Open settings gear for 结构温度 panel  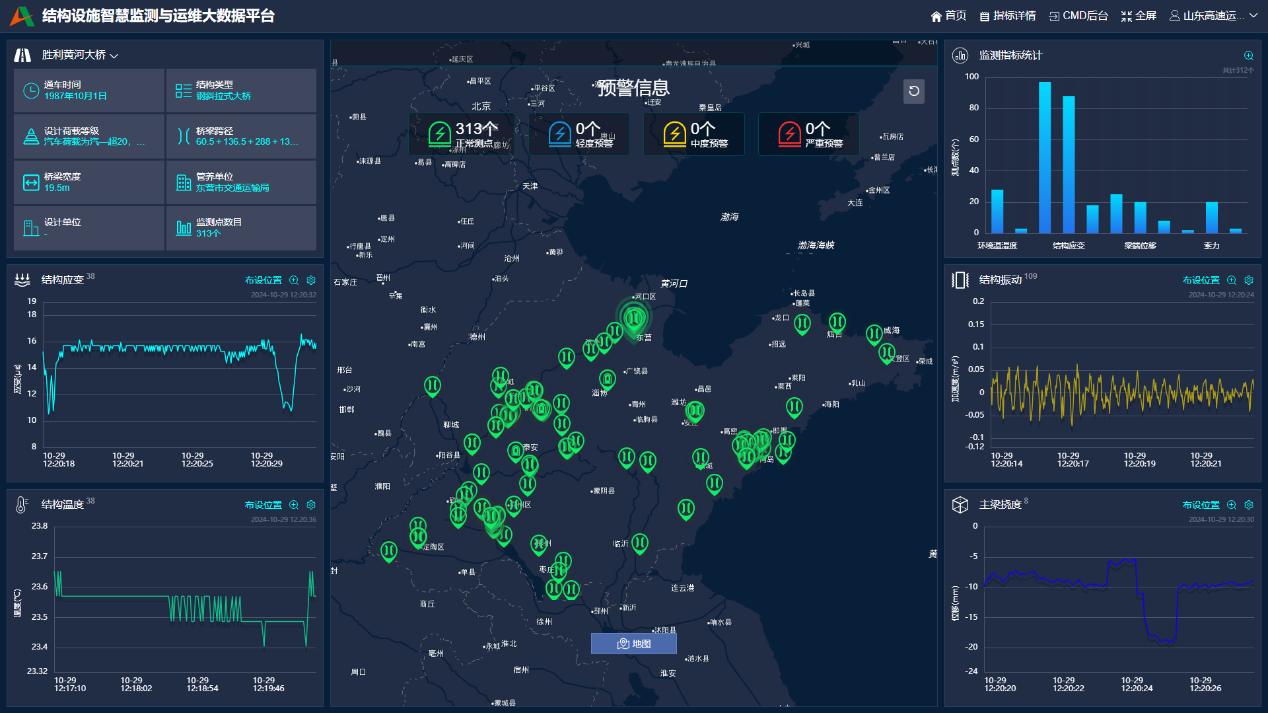point(311,506)
